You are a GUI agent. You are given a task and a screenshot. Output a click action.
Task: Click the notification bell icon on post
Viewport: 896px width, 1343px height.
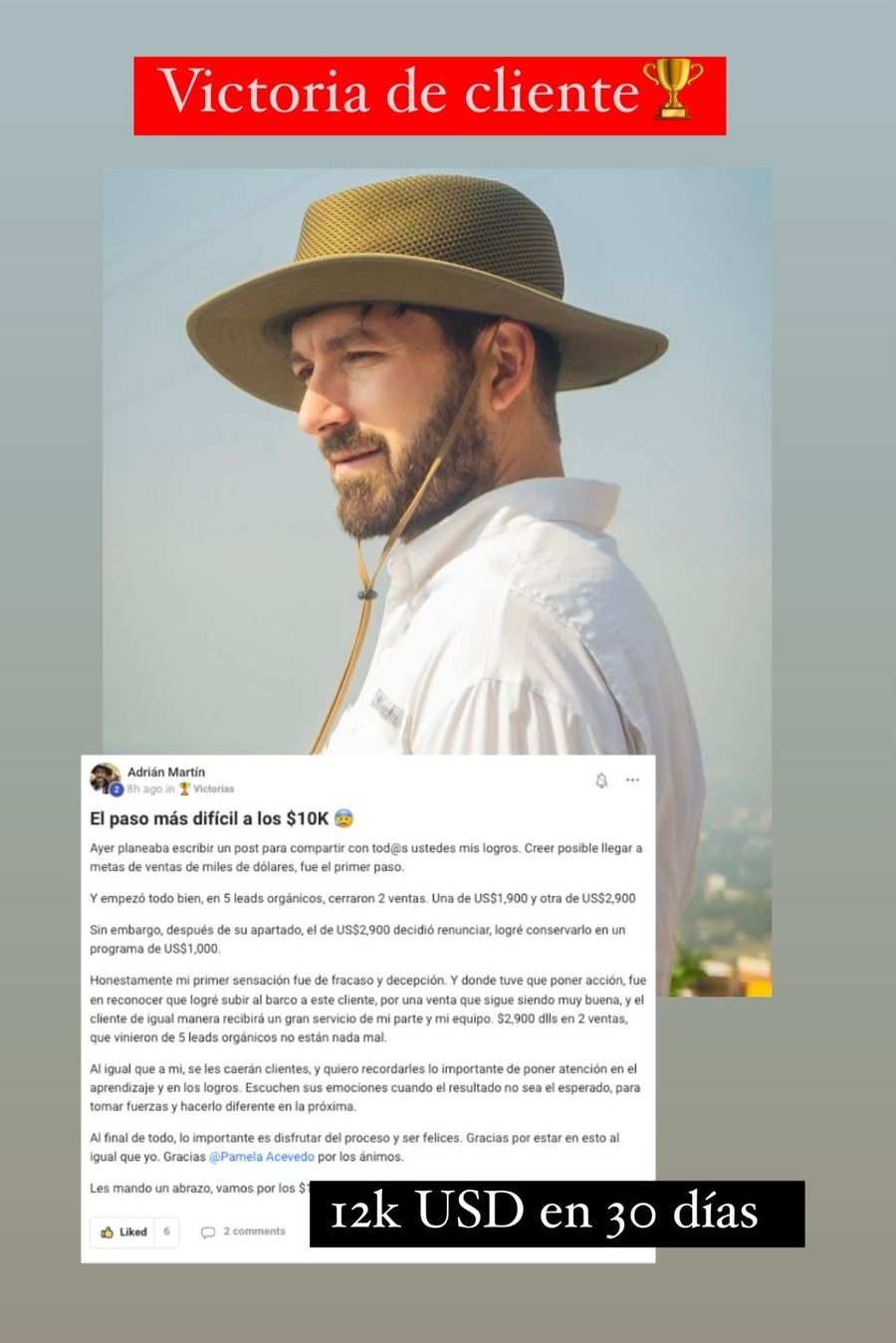601,781
